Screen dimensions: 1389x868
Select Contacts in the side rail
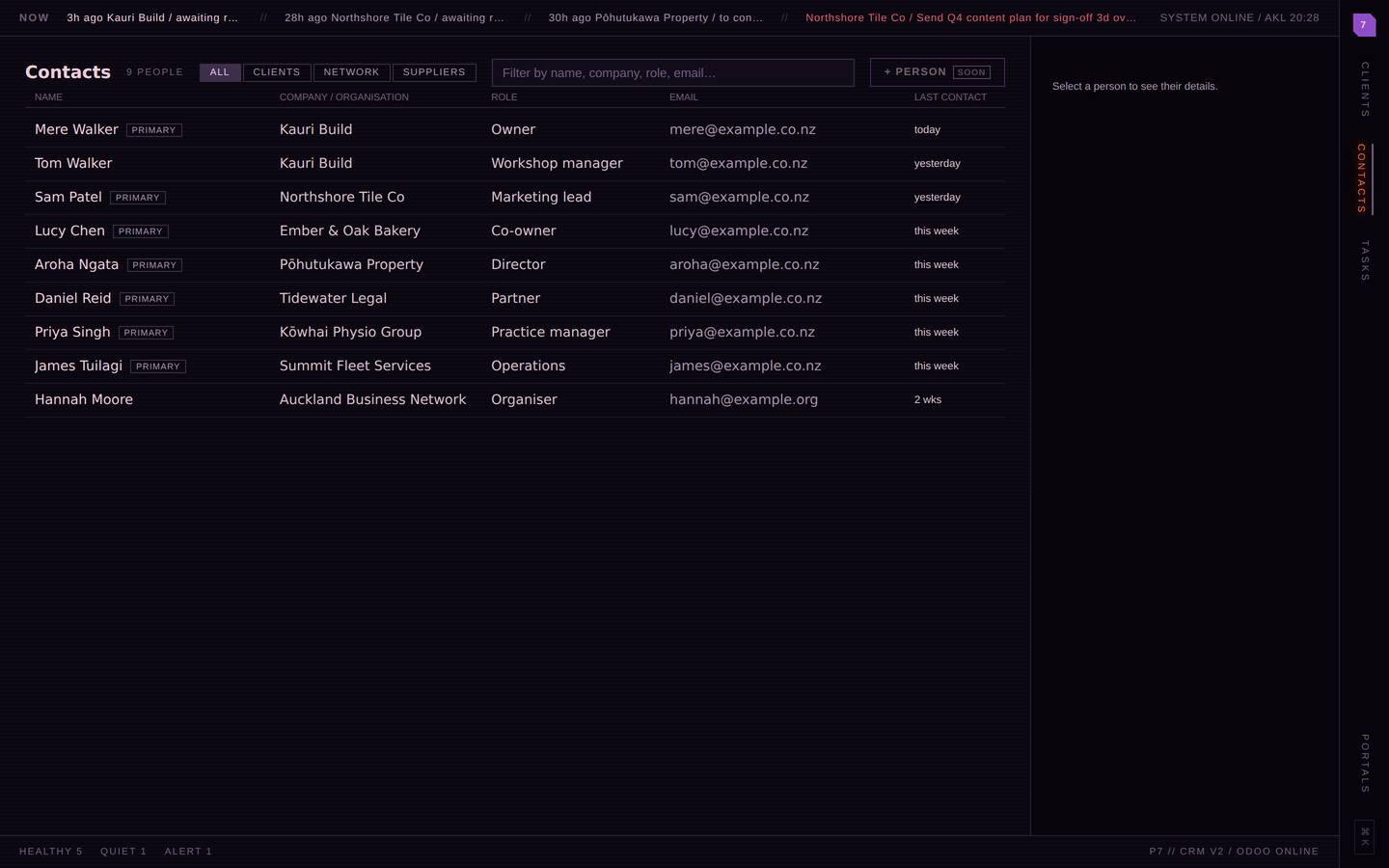(1363, 178)
